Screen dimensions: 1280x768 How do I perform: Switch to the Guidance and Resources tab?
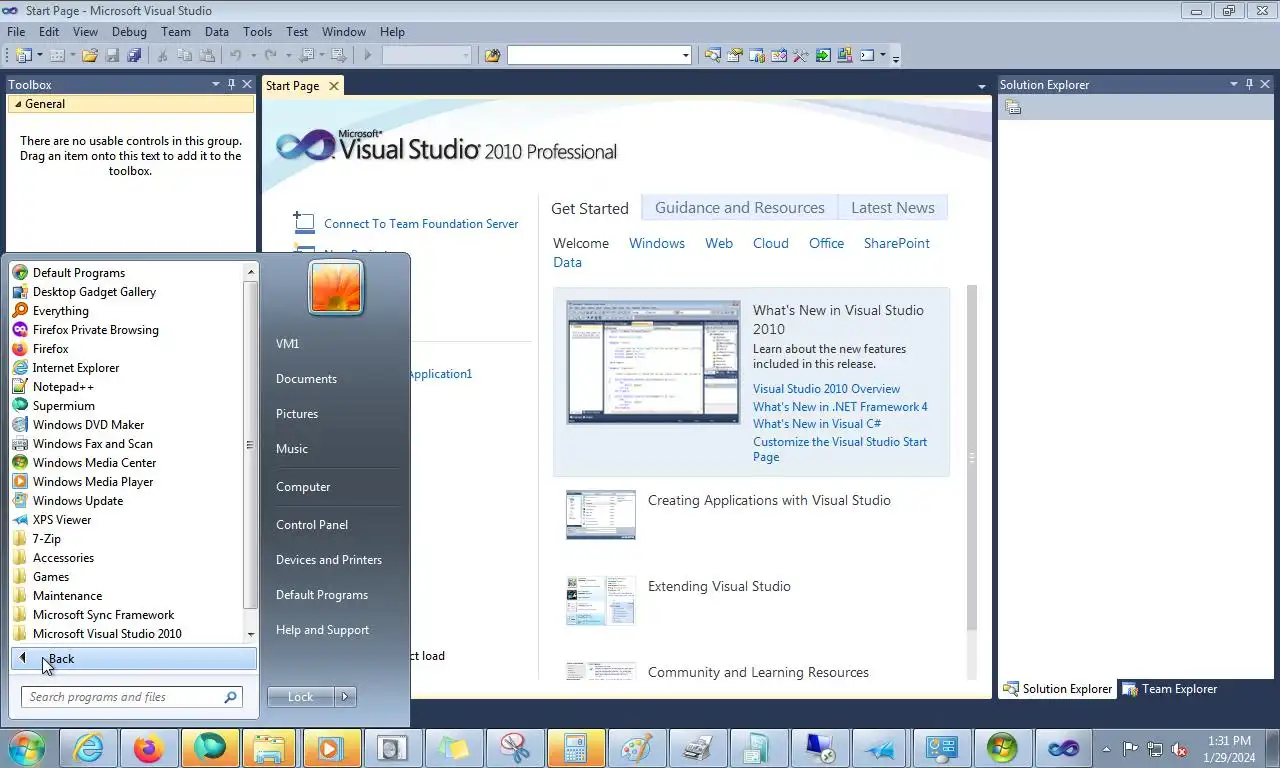[x=740, y=208]
